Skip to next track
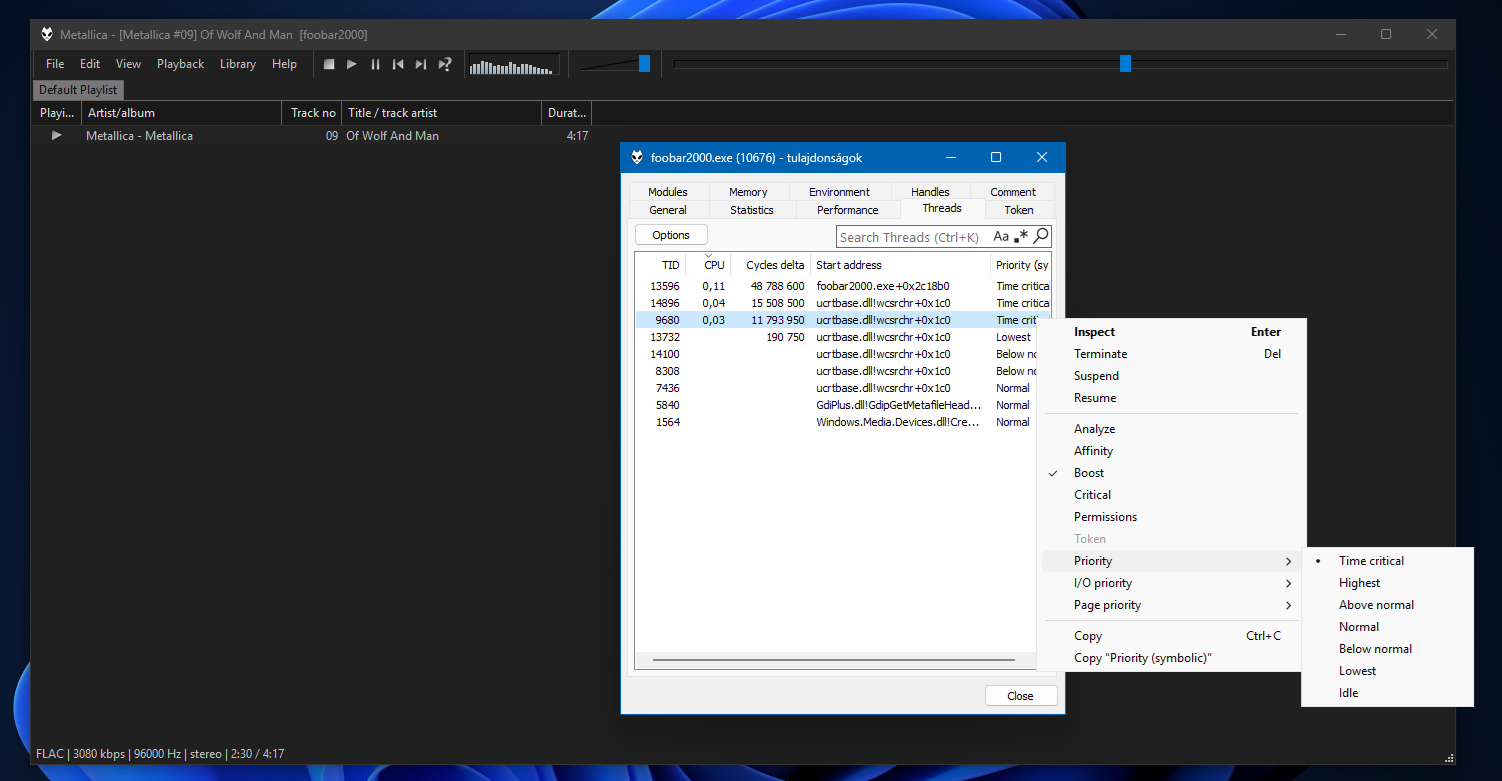 click(421, 64)
